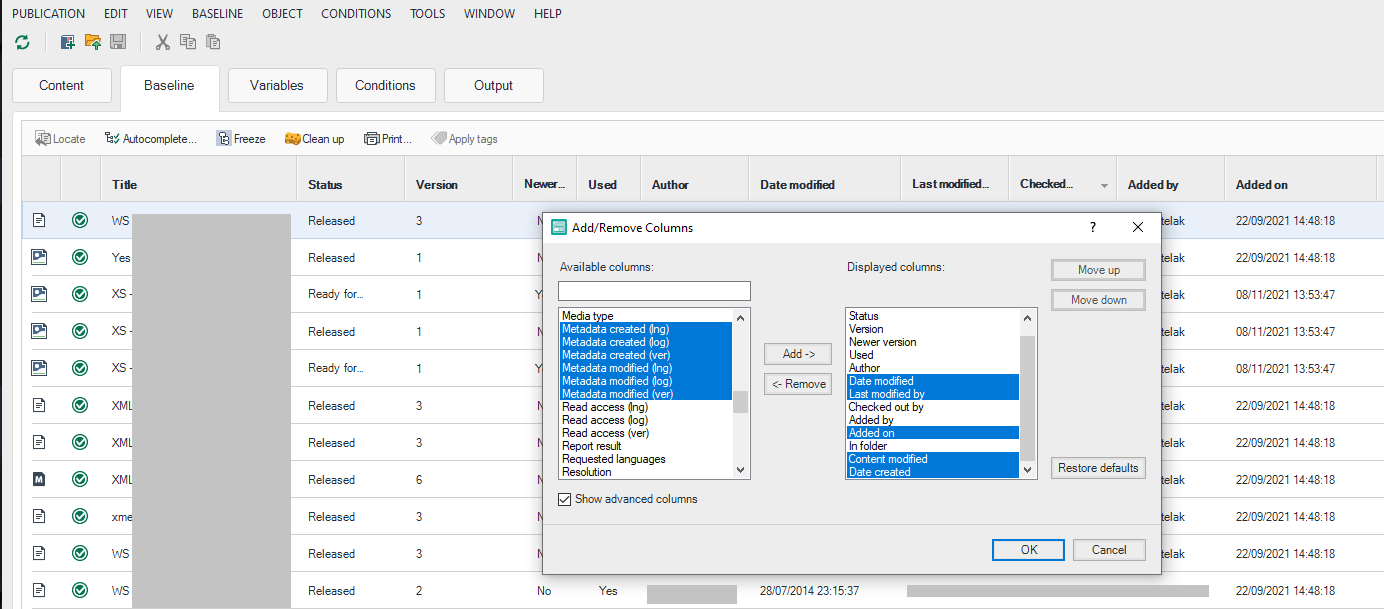Viewport: 1384px width, 609px height.
Task: Switch to the Output tab
Action: 493,85
